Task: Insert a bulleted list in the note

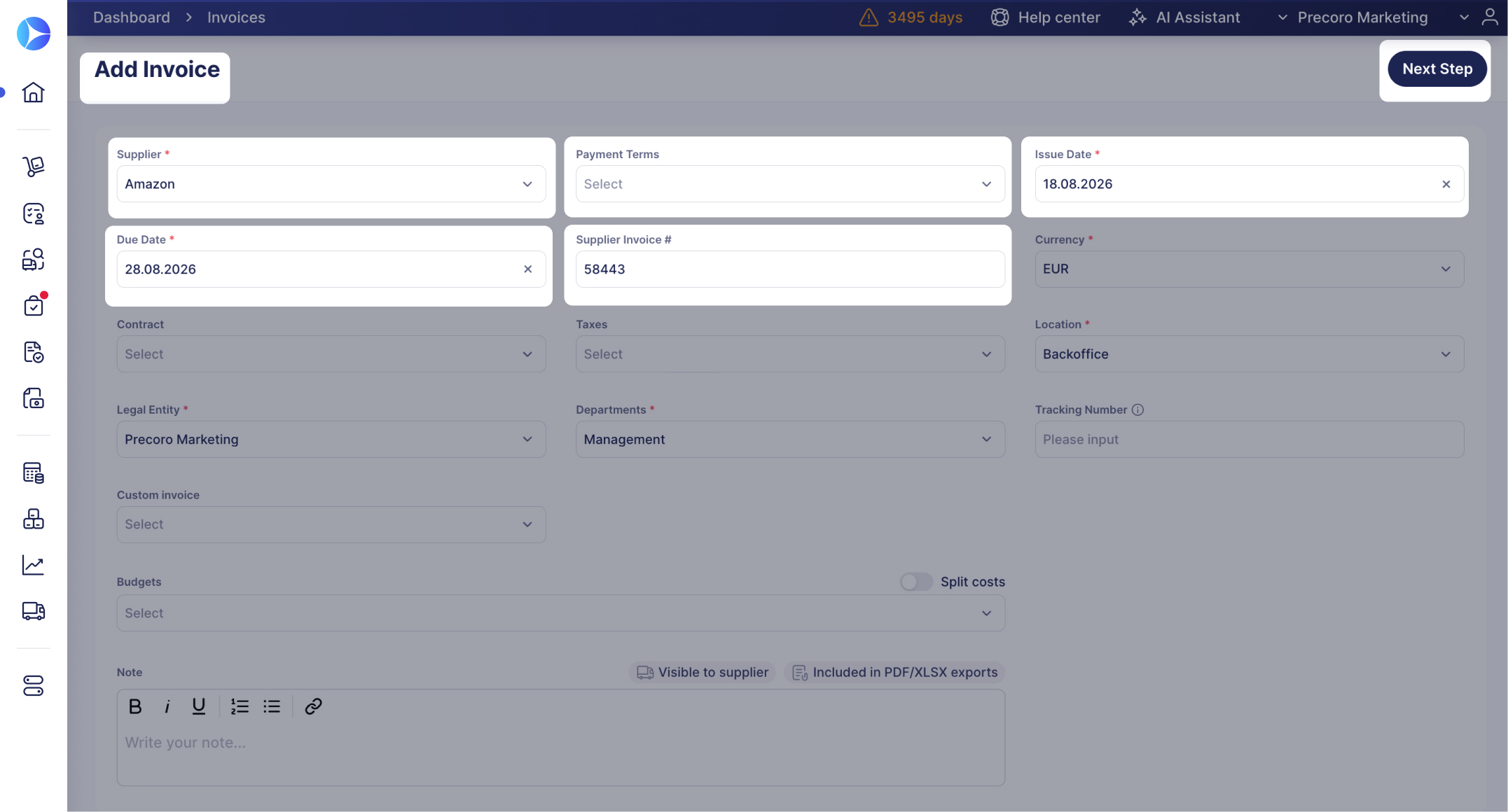Action: pos(272,707)
